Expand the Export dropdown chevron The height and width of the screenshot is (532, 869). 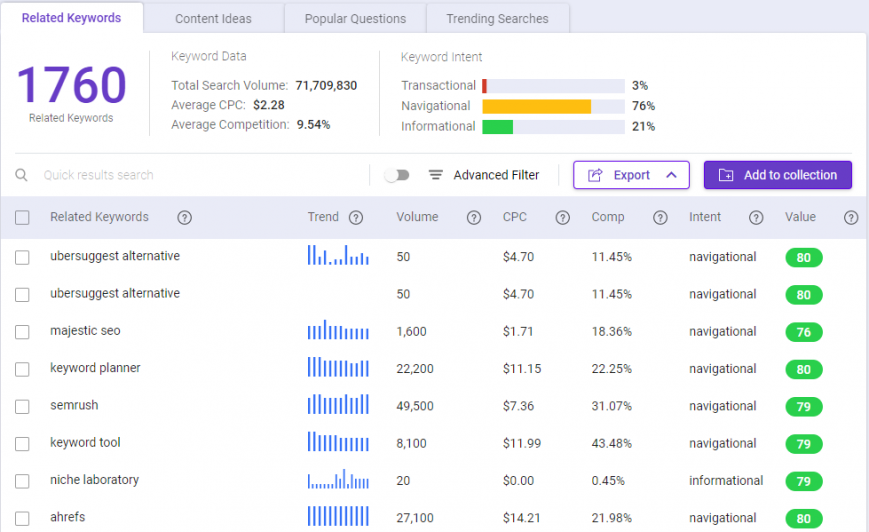coord(671,175)
